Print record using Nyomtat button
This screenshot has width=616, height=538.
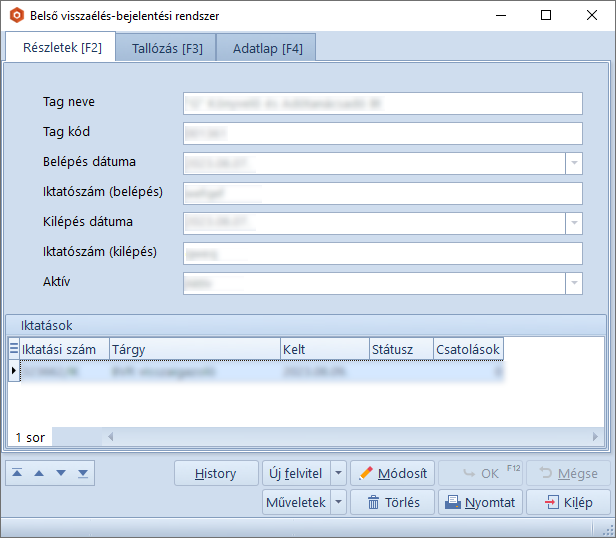[x=480, y=502]
